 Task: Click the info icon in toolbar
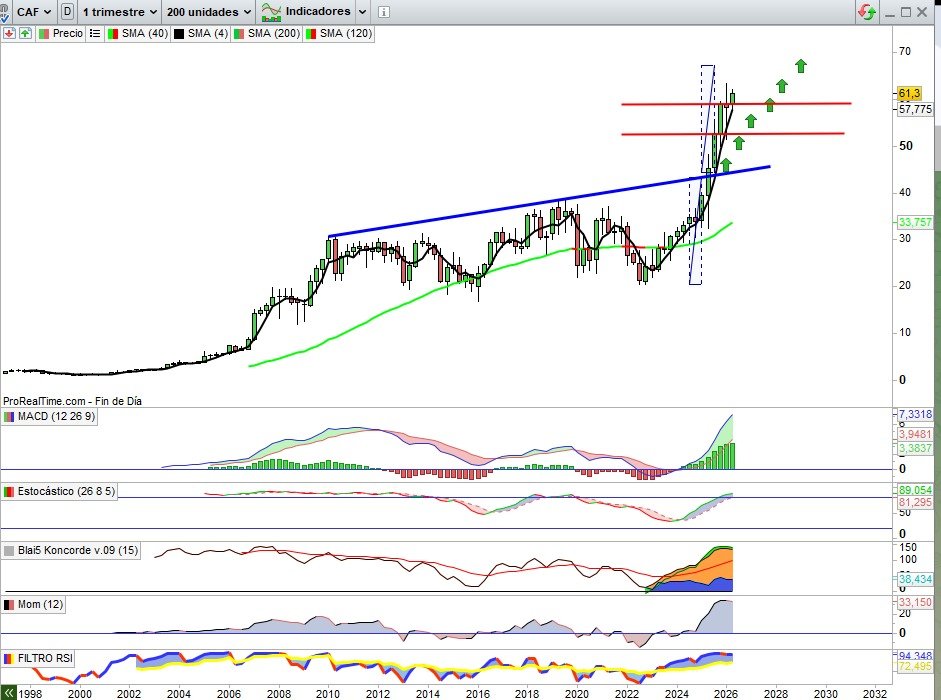384,12
